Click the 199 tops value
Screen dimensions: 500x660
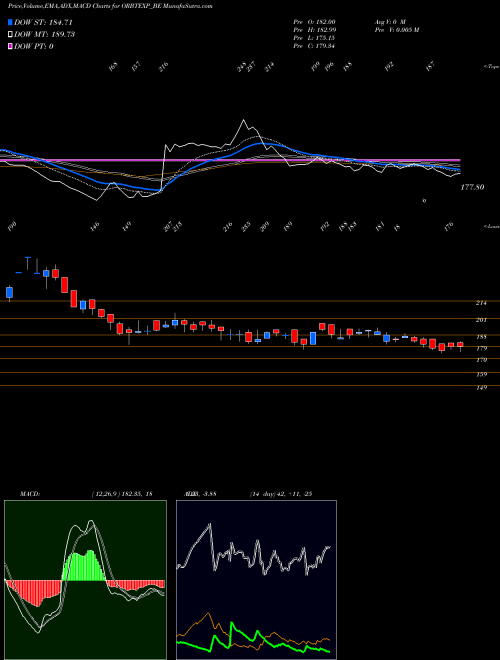coord(316,67)
